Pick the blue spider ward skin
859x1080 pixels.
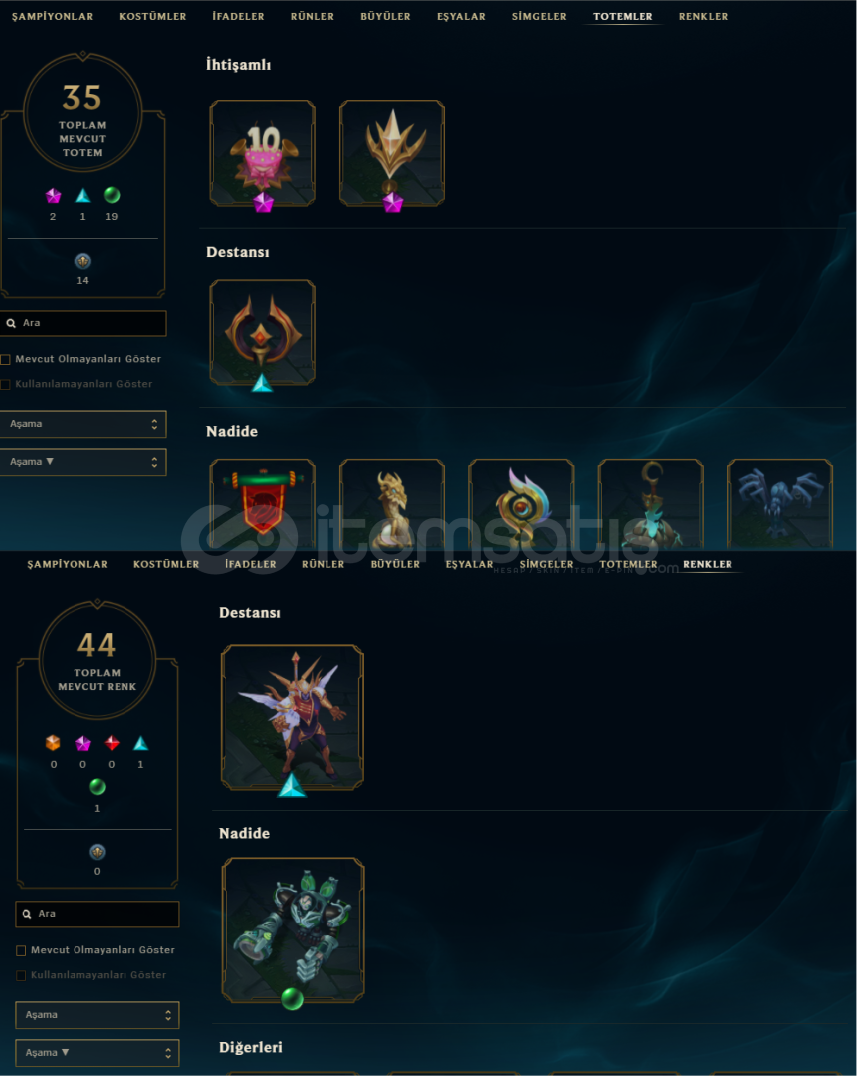[x=780, y=504]
